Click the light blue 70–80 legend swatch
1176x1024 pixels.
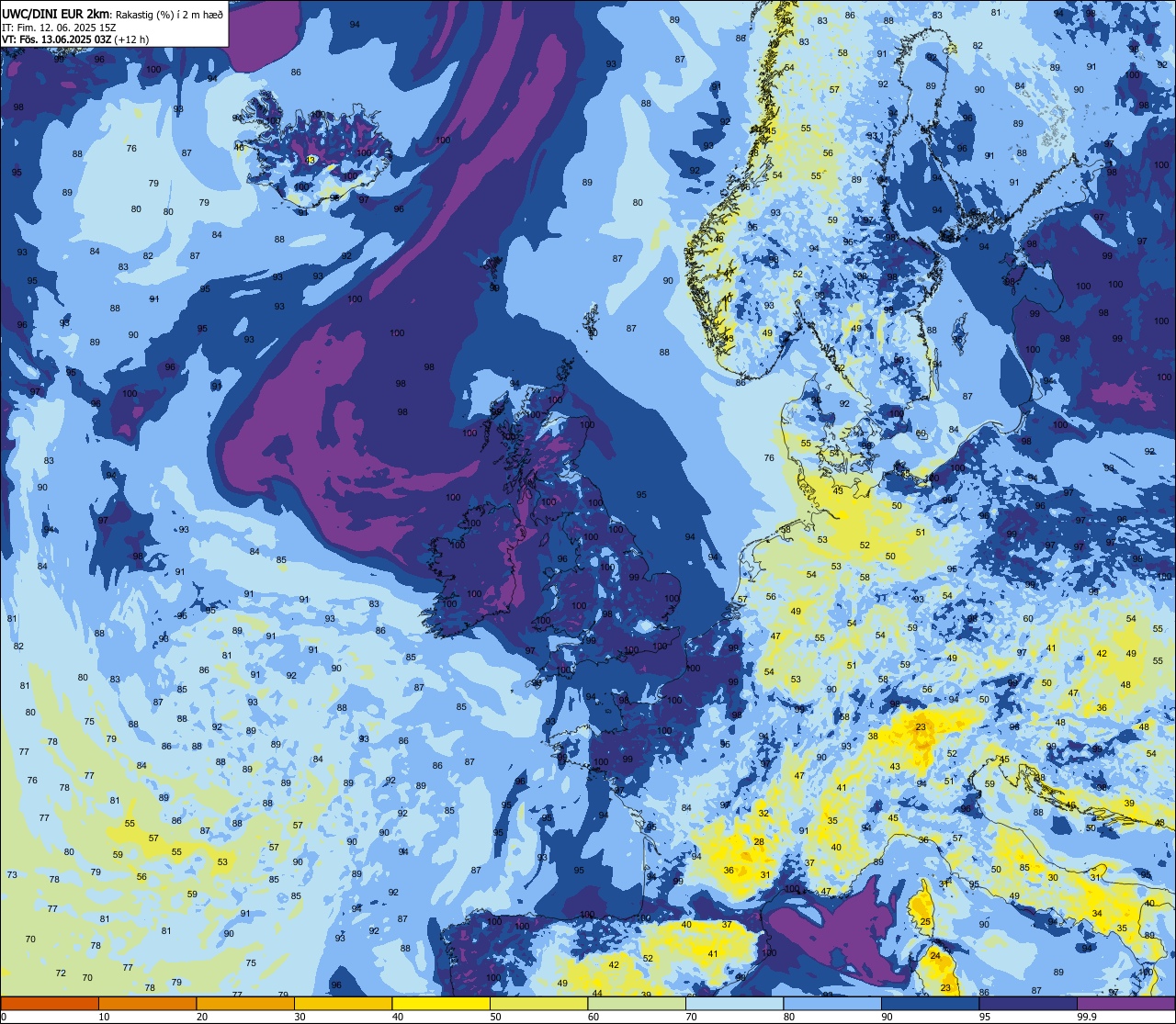pos(734,1004)
